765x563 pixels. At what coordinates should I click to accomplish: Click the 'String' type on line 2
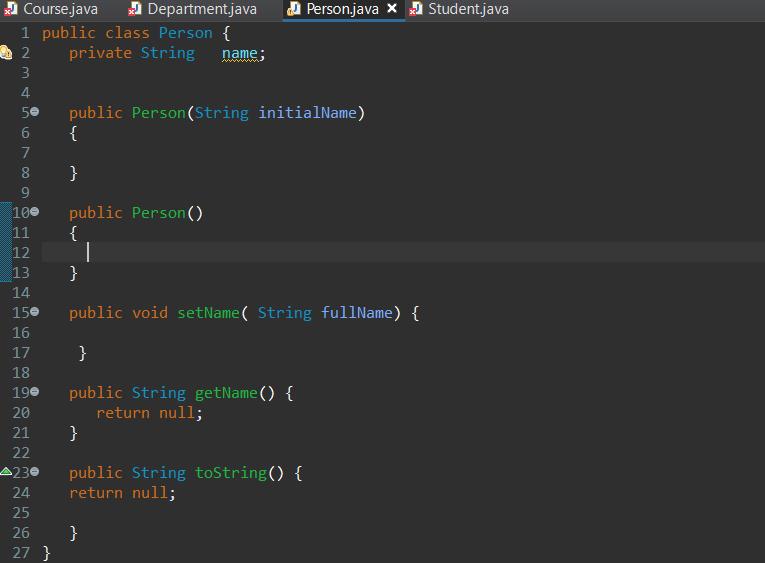coord(168,53)
